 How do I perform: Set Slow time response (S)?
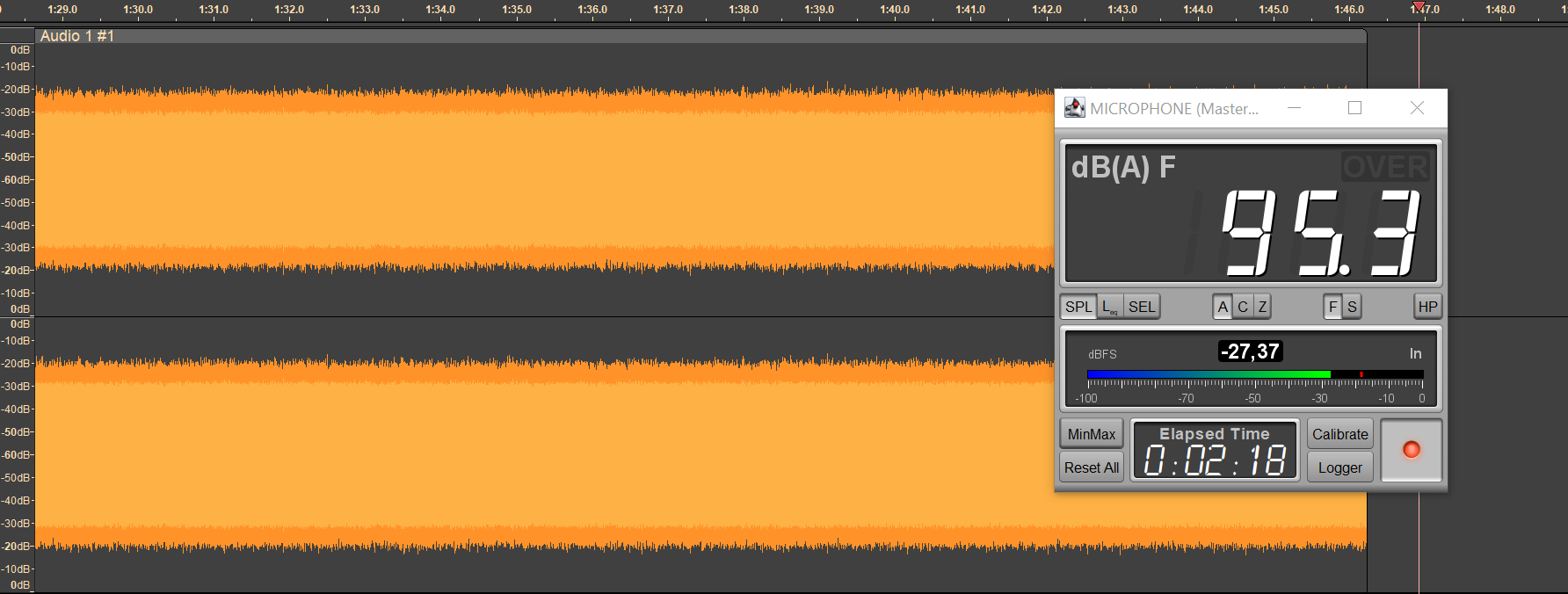(1352, 307)
